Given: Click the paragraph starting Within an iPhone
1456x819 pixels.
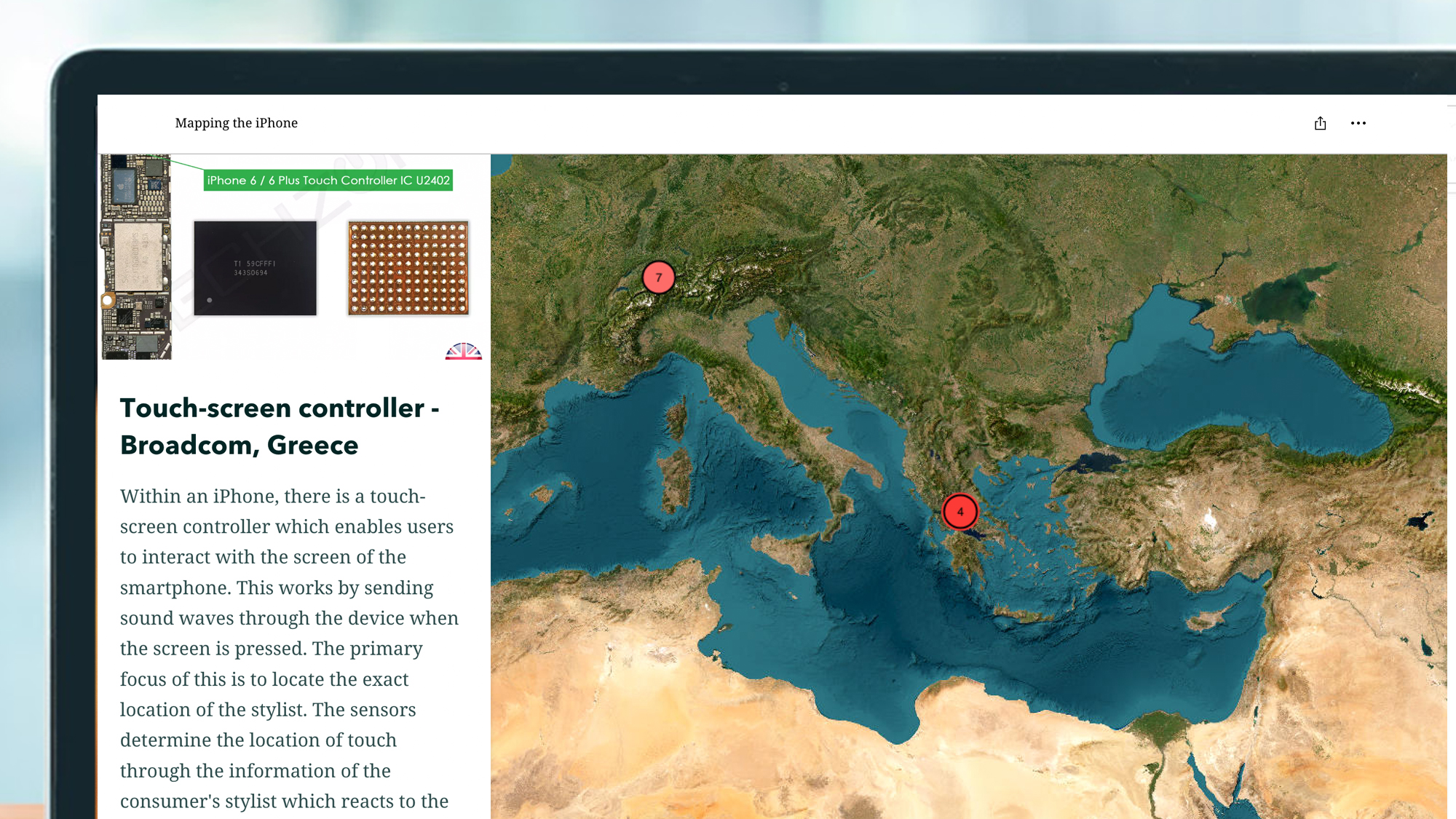Looking at the screenshot, I should pos(289,648).
